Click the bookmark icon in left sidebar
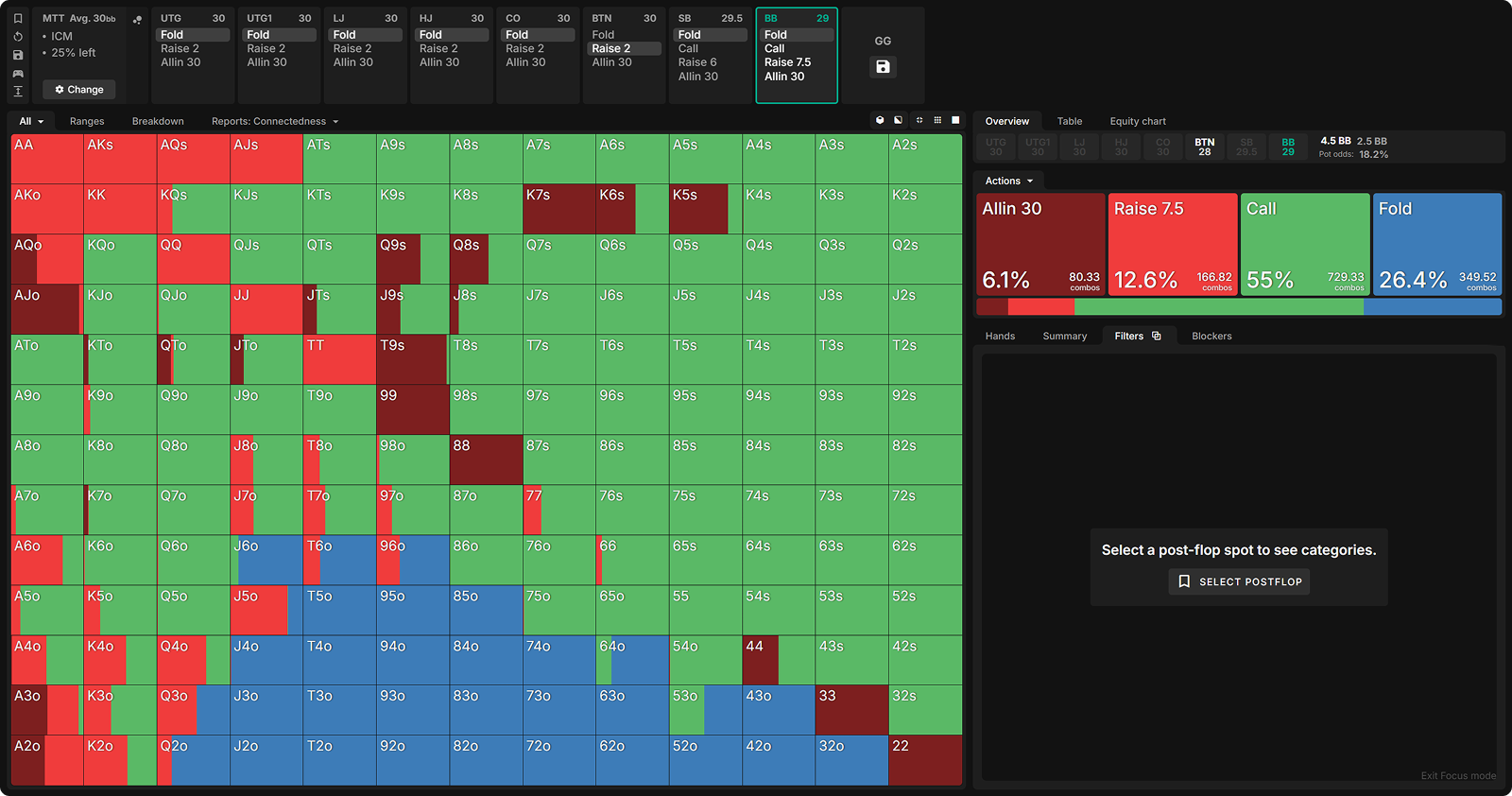 pos(18,18)
